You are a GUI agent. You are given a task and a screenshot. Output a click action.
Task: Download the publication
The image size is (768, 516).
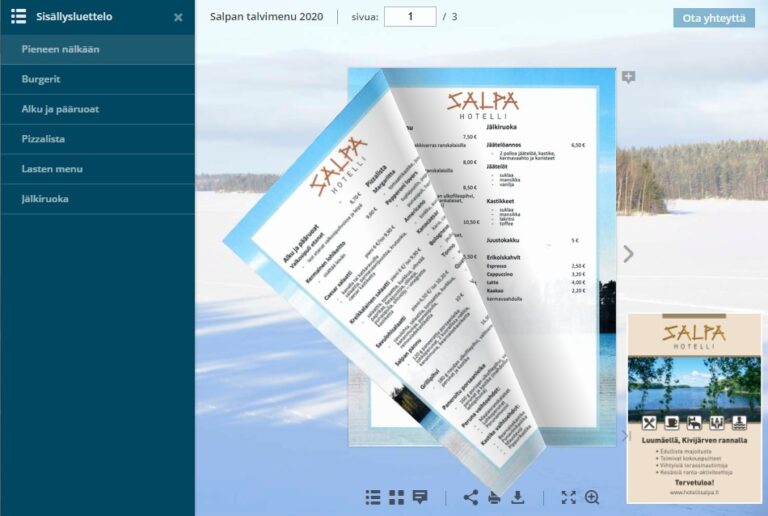pos(518,497)
